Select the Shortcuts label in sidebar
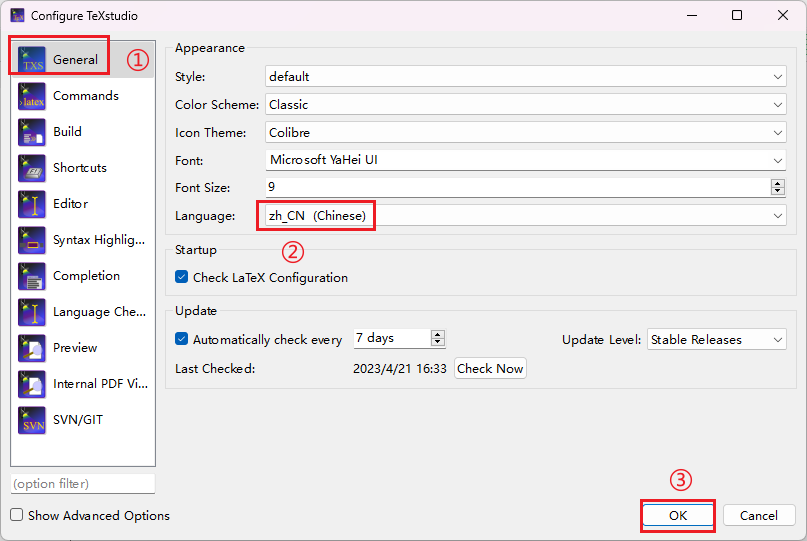 [x=80, y=168]
